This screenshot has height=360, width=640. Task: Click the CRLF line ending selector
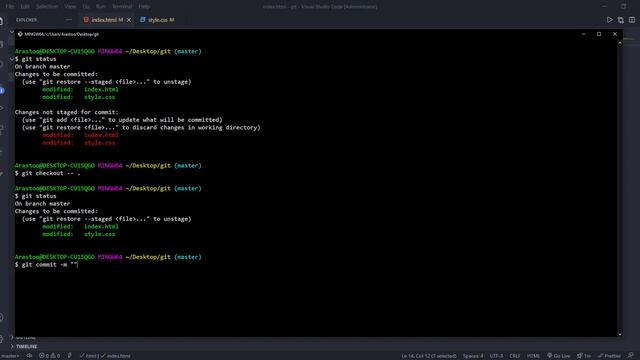[515, 356]
